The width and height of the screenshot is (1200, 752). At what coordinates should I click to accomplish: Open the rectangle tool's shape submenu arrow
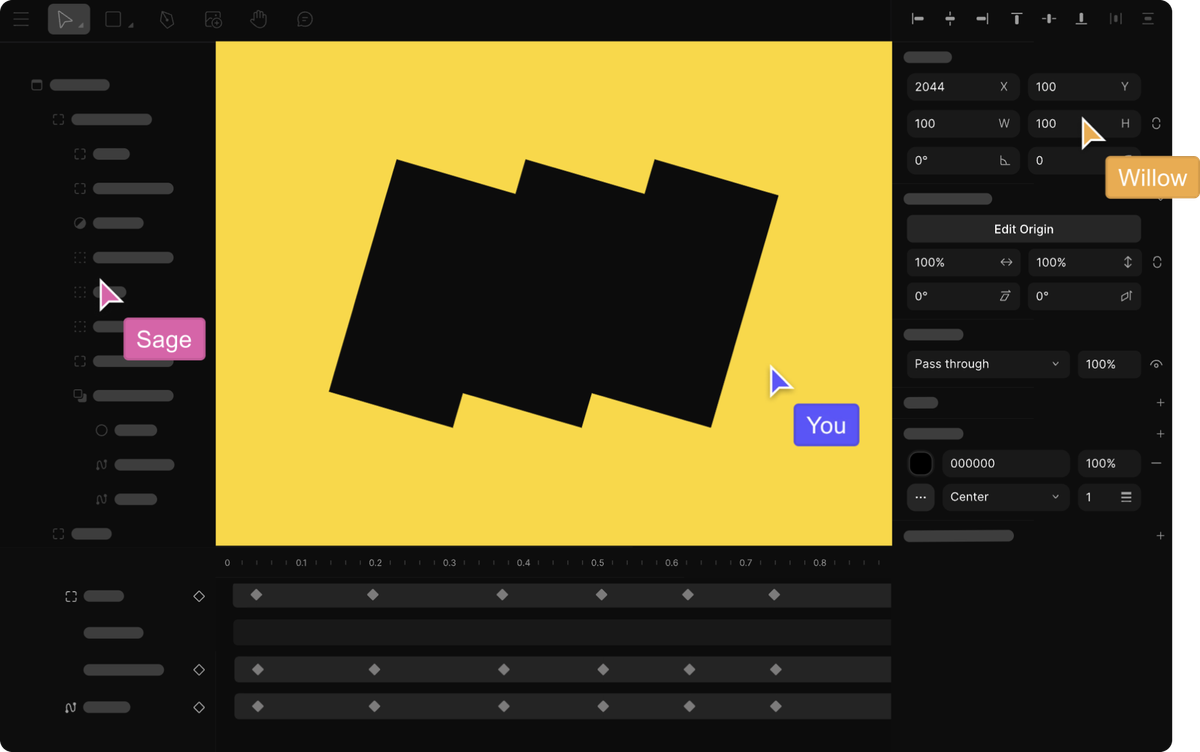[x=131, y=27]
